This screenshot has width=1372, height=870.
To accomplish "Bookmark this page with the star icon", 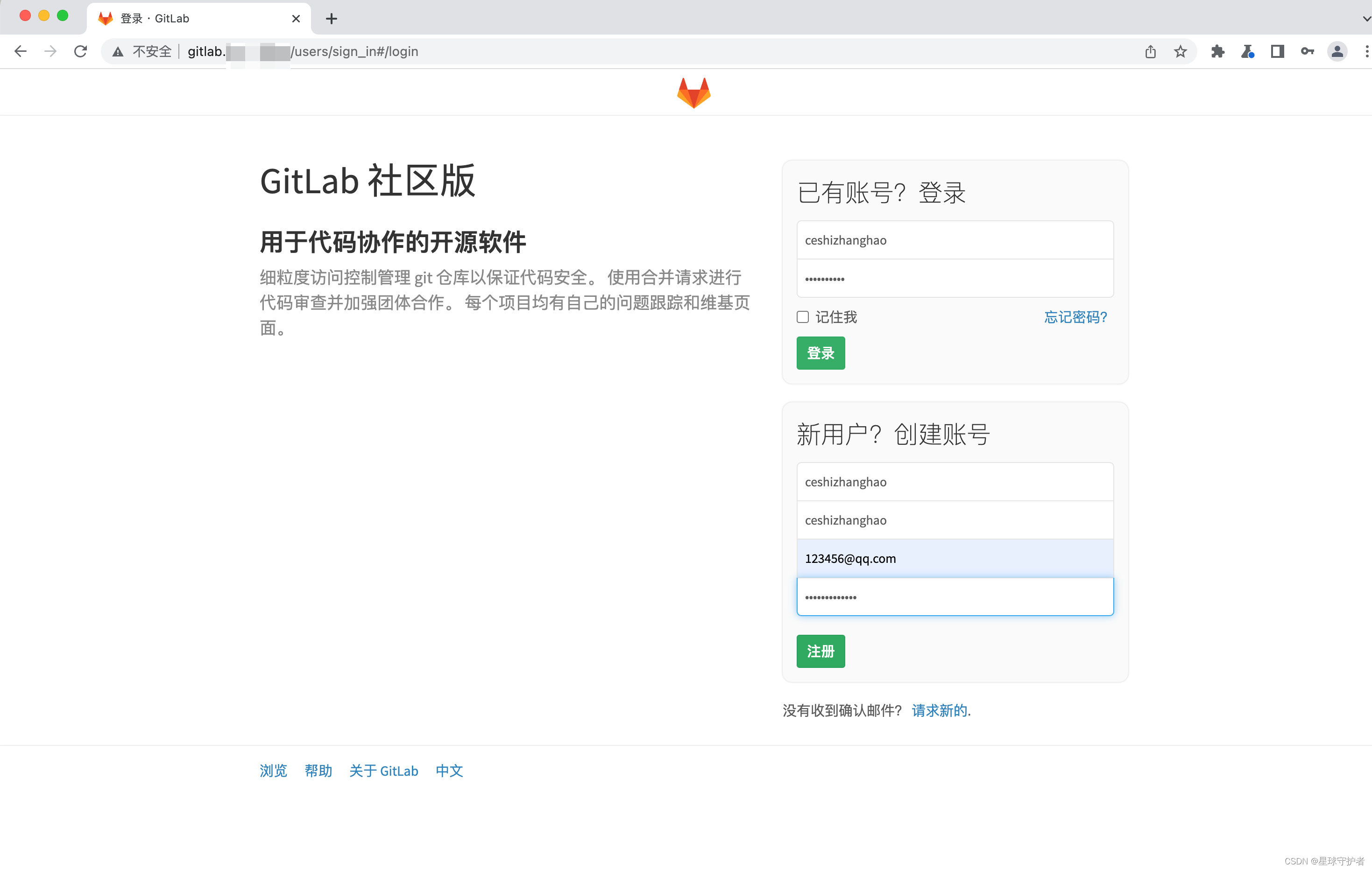I will coord(1180,52).
